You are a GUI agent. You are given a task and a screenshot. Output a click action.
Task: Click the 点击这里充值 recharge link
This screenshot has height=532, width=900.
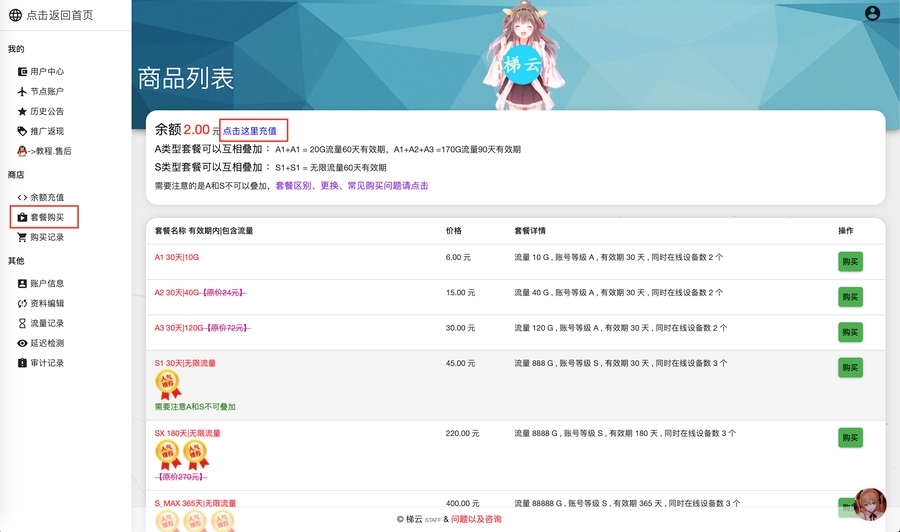pos(250,131)
